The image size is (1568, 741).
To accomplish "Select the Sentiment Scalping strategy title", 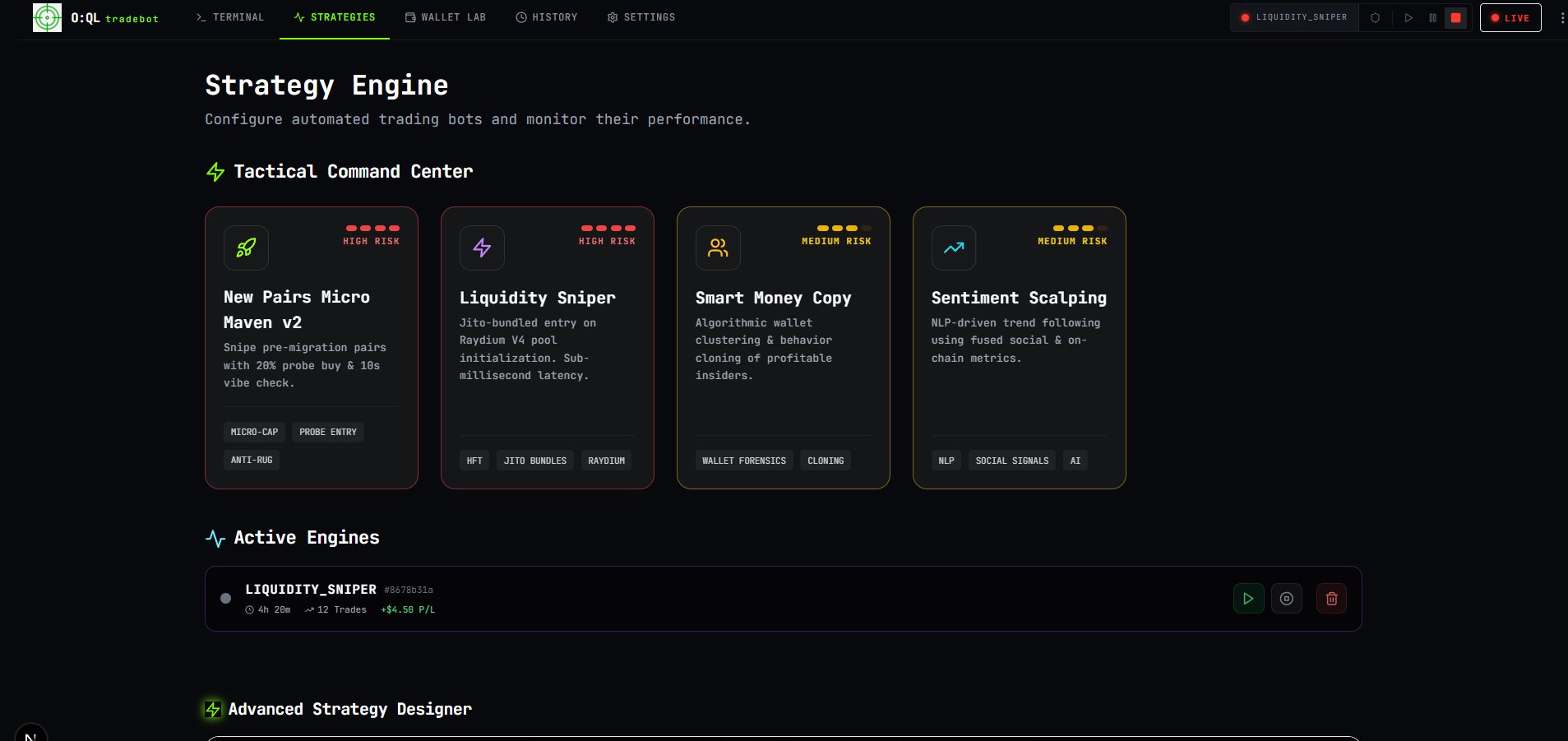I will point(1019,298).
